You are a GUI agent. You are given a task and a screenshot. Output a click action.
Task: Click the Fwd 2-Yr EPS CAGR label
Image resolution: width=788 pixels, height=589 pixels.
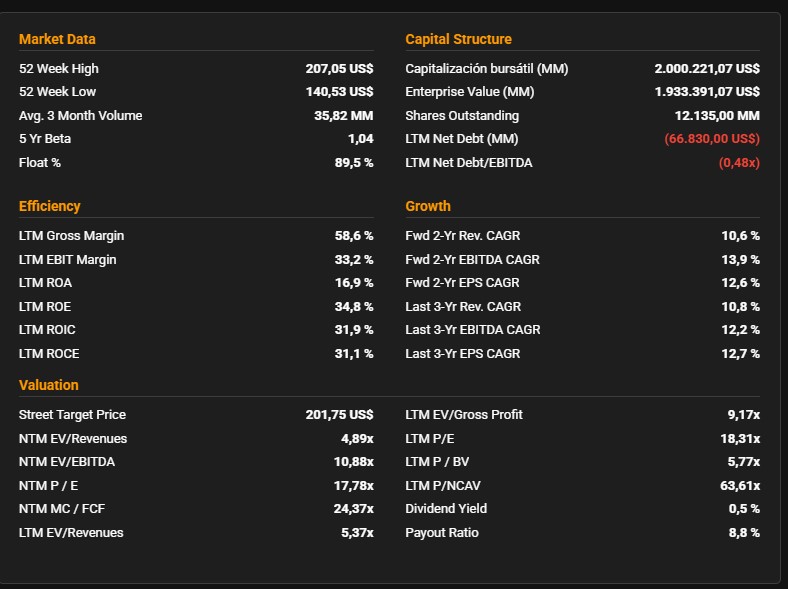tap(462, 283)
